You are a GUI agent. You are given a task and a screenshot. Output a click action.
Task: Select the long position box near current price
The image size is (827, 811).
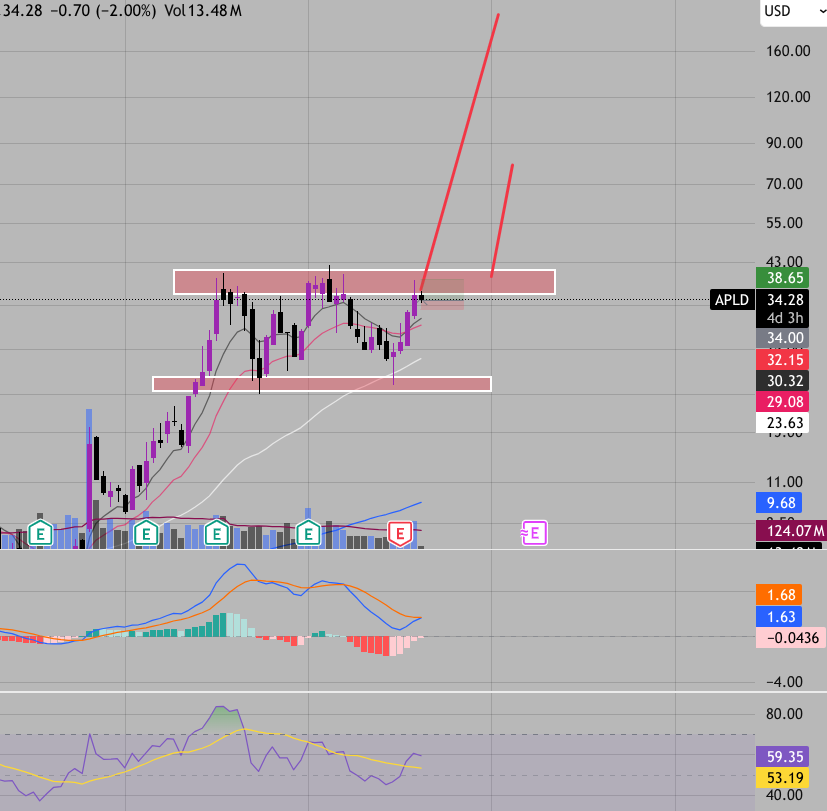pos(443,294)
